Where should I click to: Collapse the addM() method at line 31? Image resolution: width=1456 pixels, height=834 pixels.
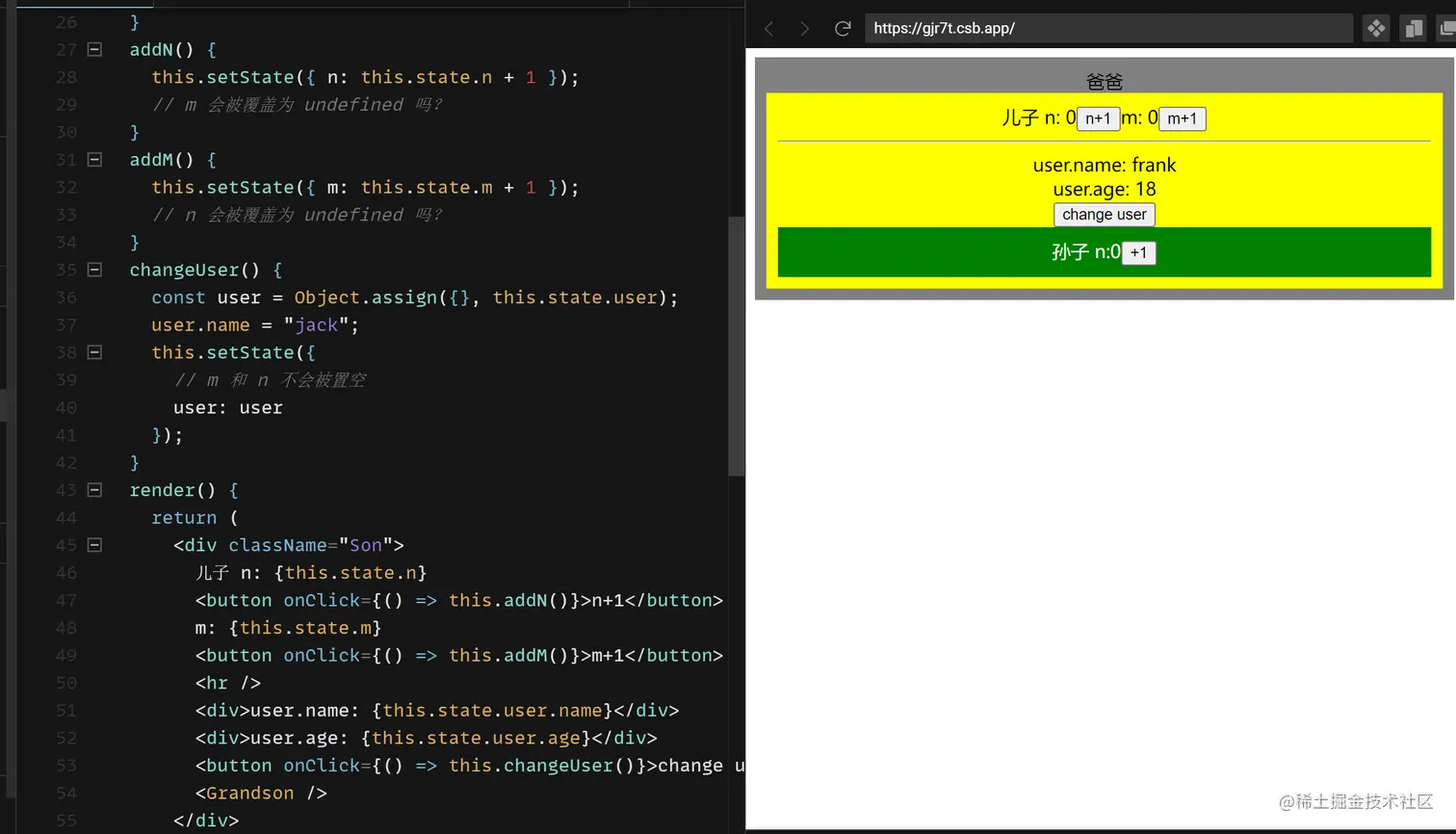click(94, 160)
